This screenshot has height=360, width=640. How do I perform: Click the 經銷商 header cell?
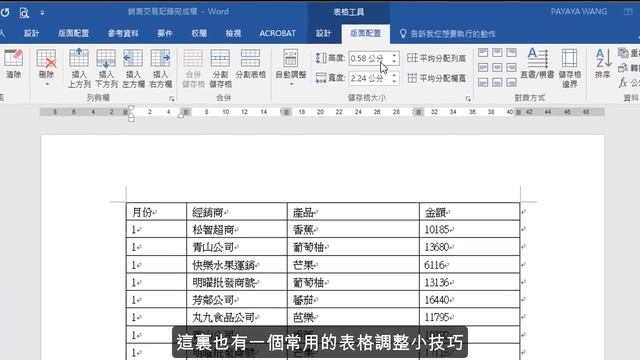(237, 212)
